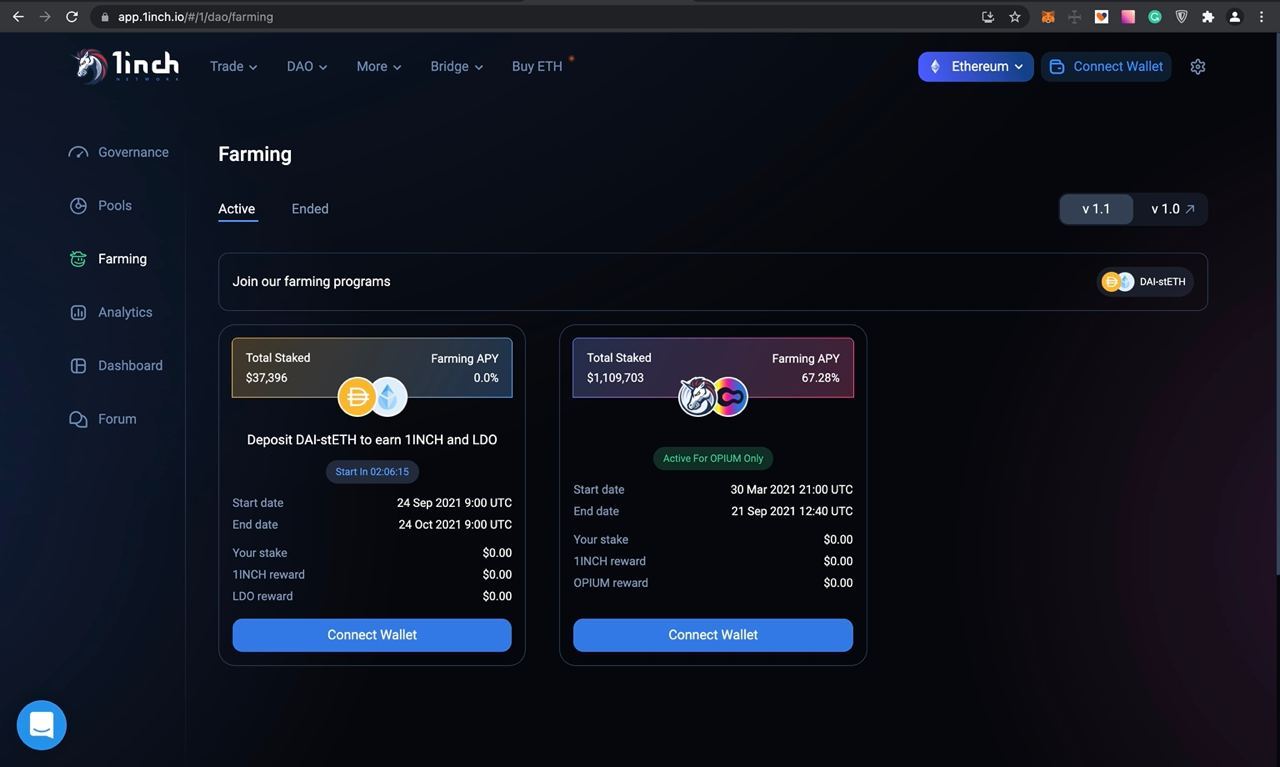Open version v 1.0 external link
Viewport: 1280px width, 767px height.
(1172, 209)
